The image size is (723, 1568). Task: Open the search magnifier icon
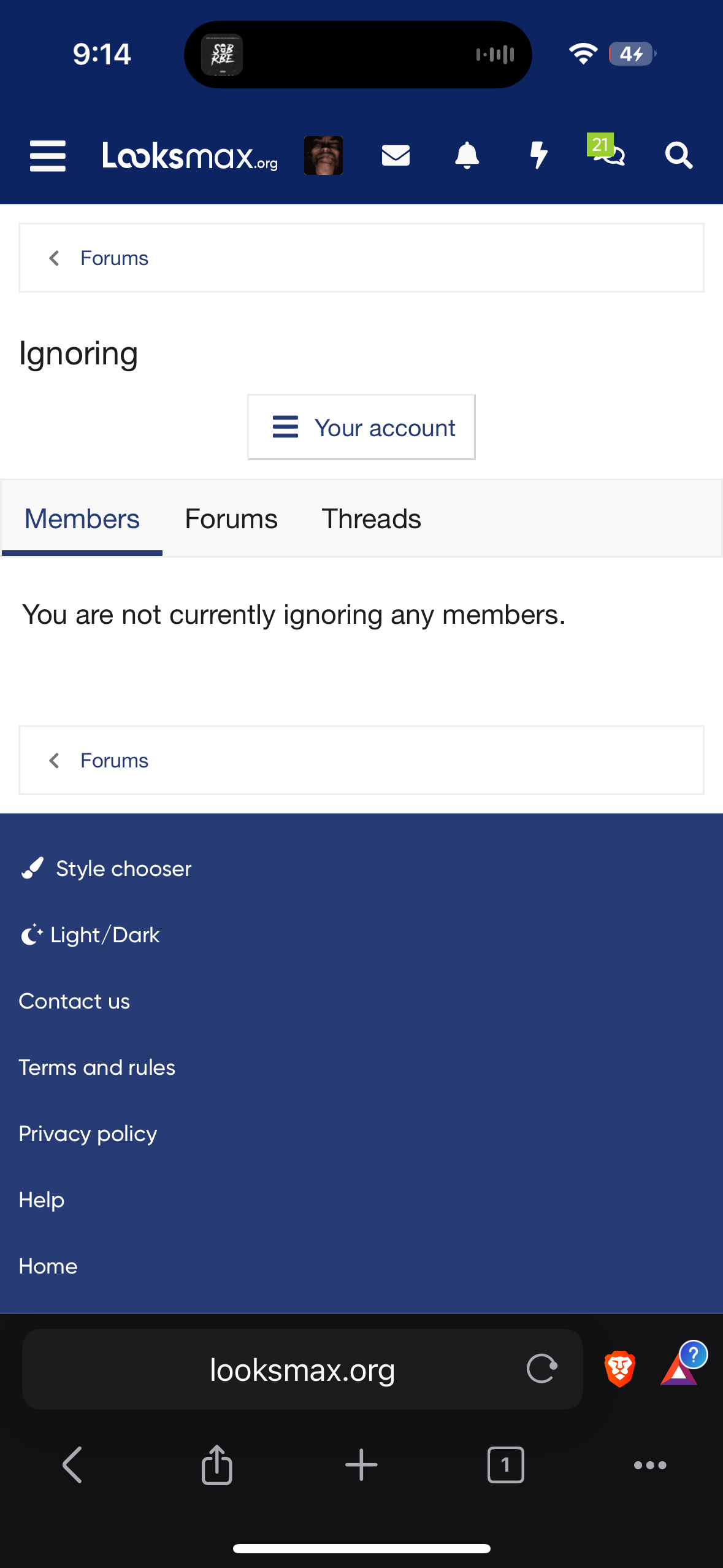[x=679, y=156]
